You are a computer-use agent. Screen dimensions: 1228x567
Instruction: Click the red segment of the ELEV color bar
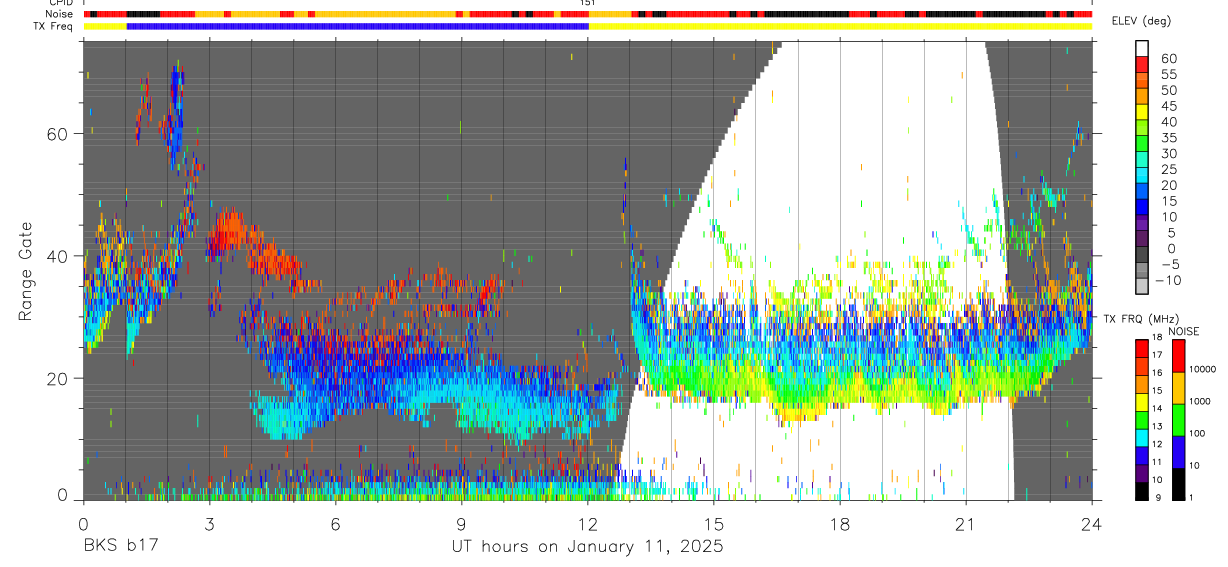(1142, 64)
